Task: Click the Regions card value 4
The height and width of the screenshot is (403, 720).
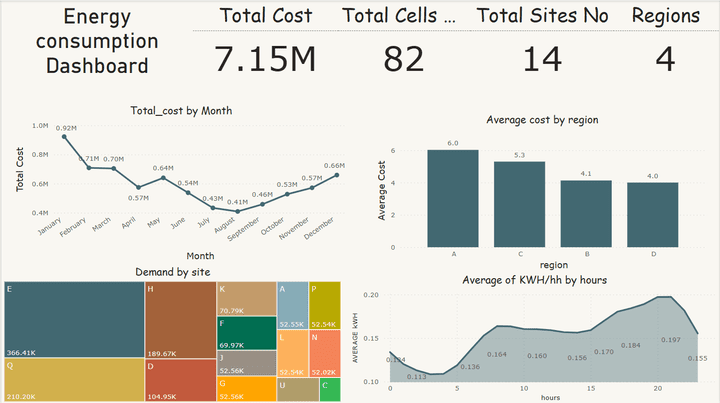Action: (x=665, y=59)
